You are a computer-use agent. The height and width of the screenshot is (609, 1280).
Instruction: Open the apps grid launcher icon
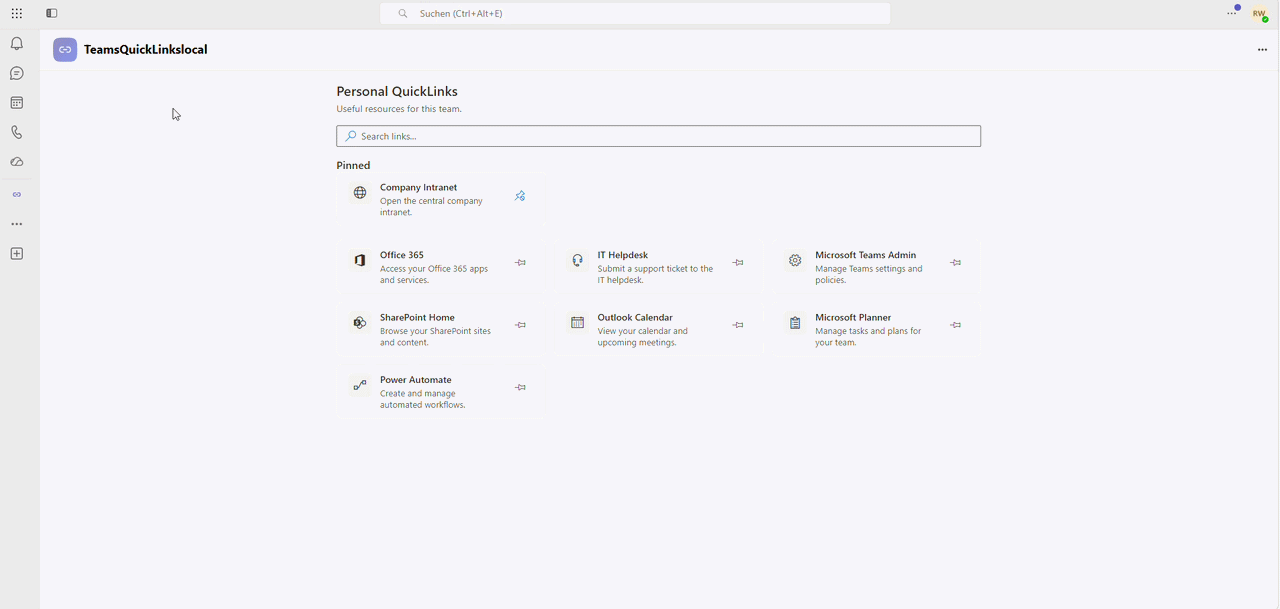[x=17, y=13]
